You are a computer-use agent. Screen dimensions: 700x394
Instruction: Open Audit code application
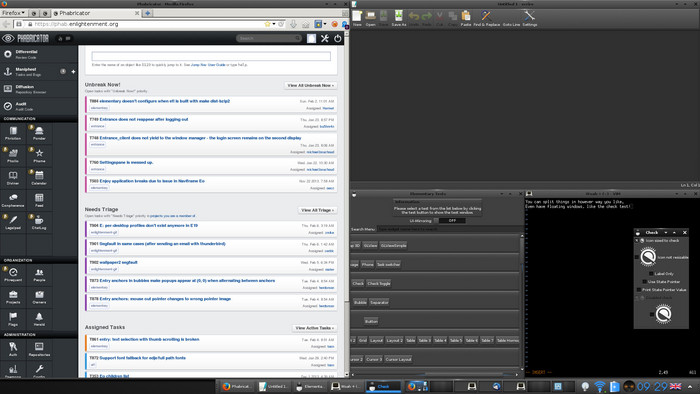point(38,106)
